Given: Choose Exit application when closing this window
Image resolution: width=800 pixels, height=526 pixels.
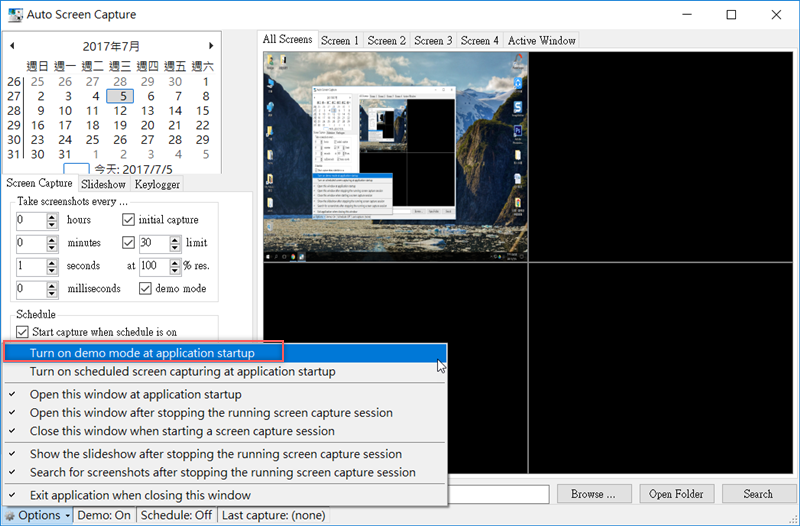Looking at the screenshot, I should click(140, 495).
